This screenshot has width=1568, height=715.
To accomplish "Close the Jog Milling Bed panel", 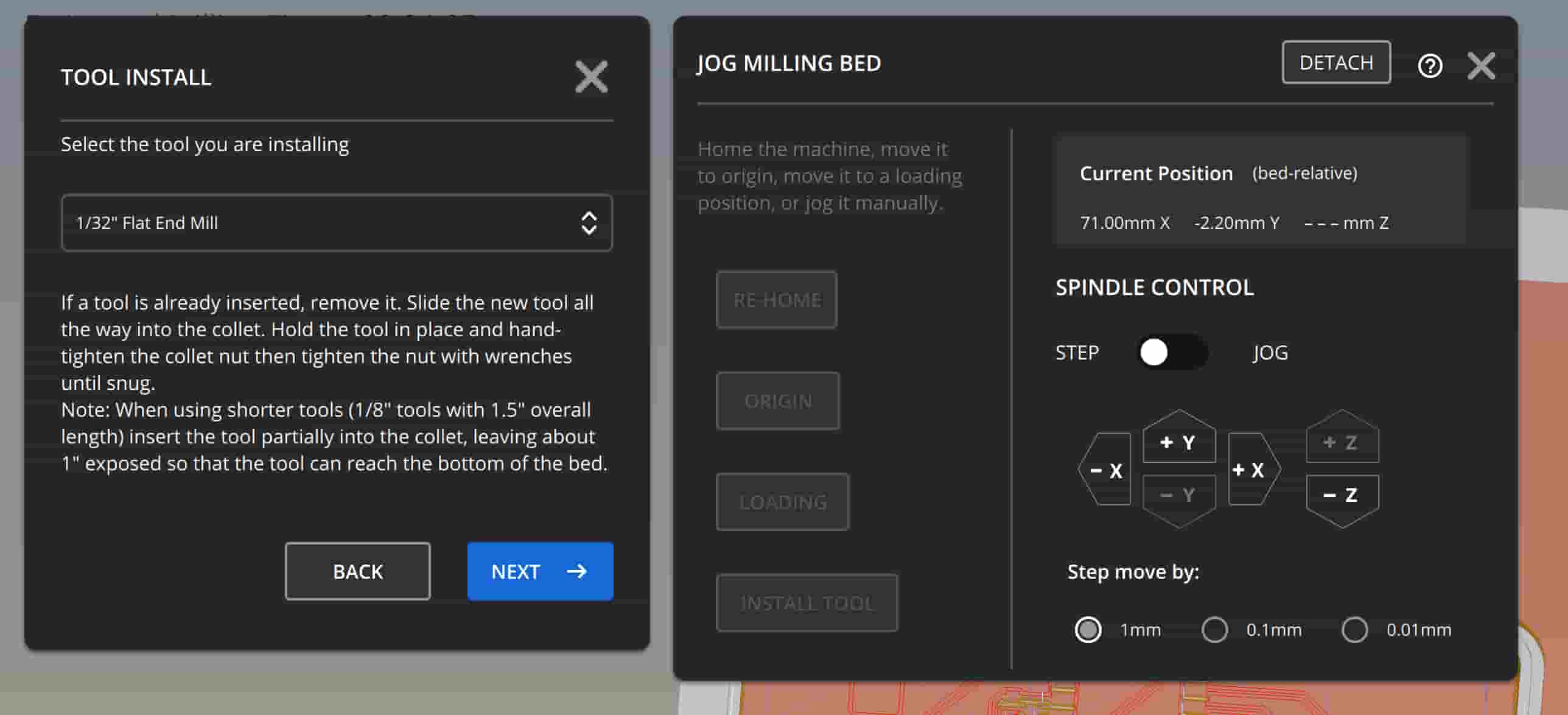I will 1480,65.
